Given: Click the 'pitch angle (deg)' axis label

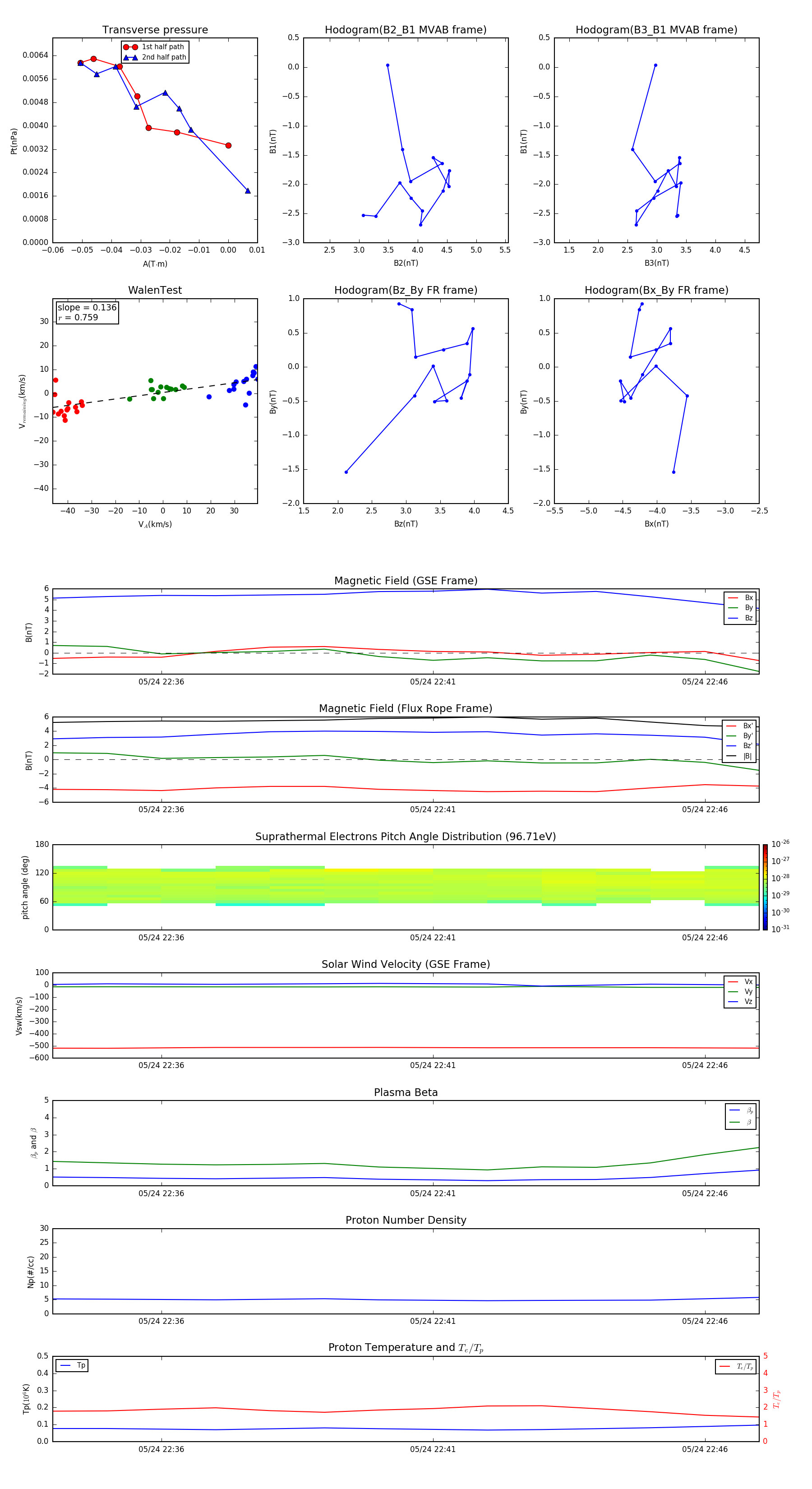Looking at the screenshot, I should point(25,887).
